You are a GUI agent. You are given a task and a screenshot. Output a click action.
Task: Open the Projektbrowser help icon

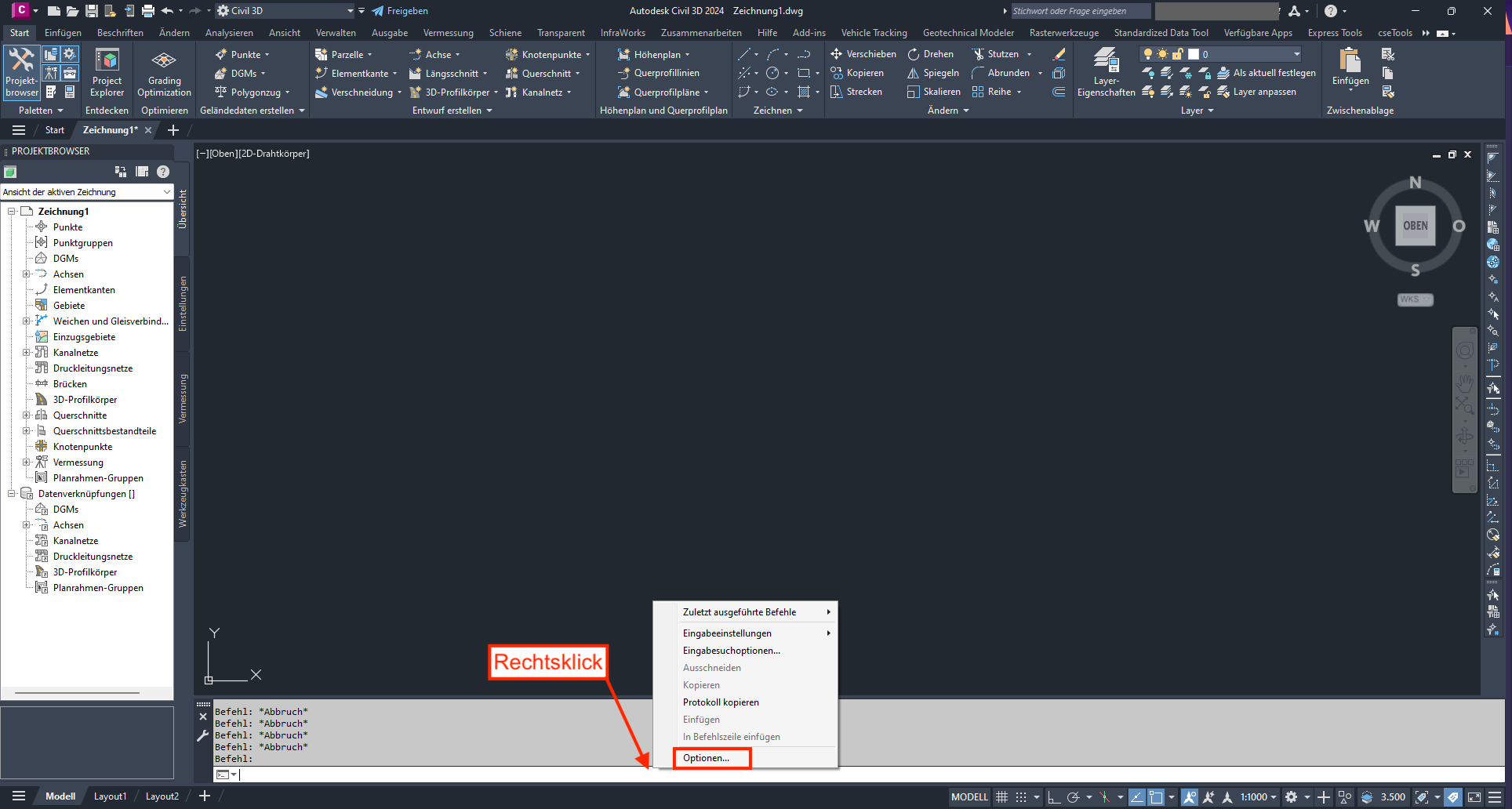click(x=163, y=172)
